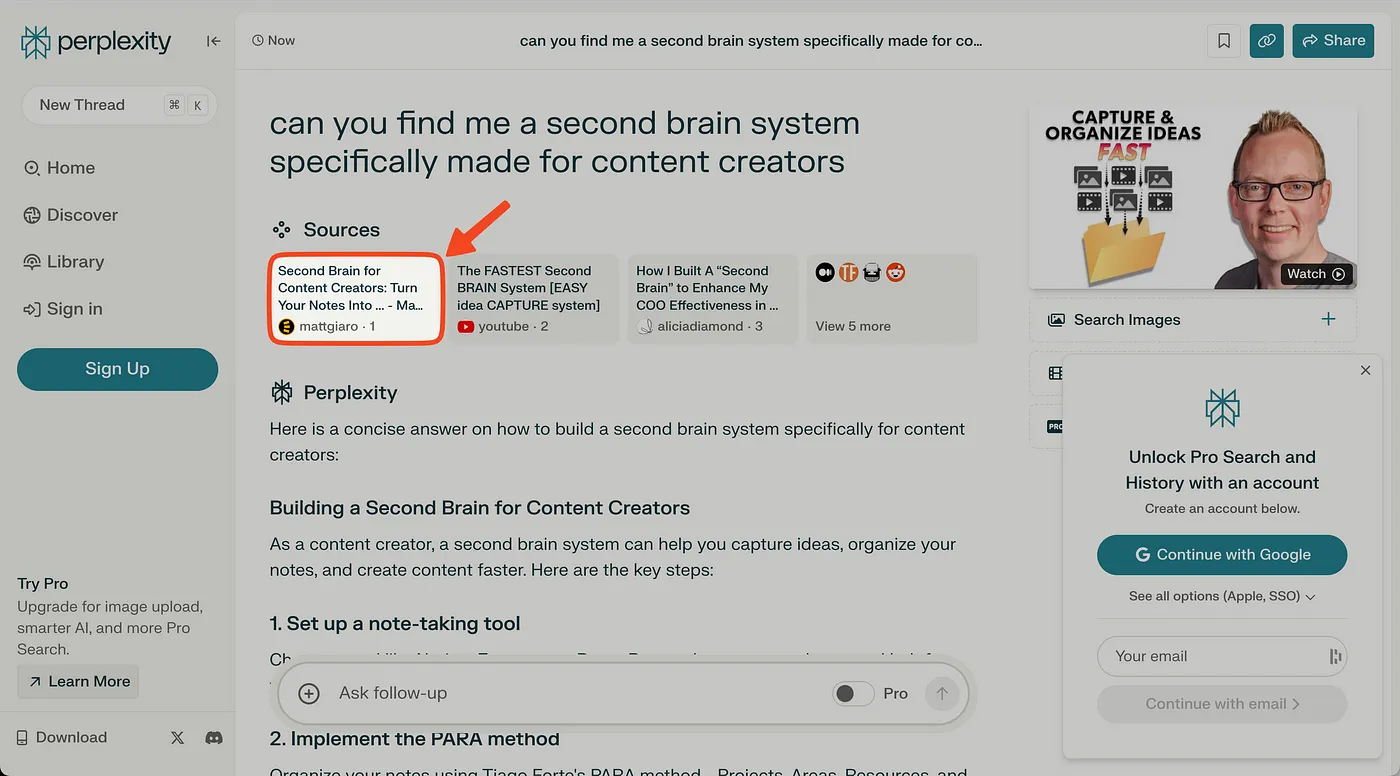Click the Perplexity answer heading icon
The height and width of the screenshot is (776, 1400).
[282, 393]
